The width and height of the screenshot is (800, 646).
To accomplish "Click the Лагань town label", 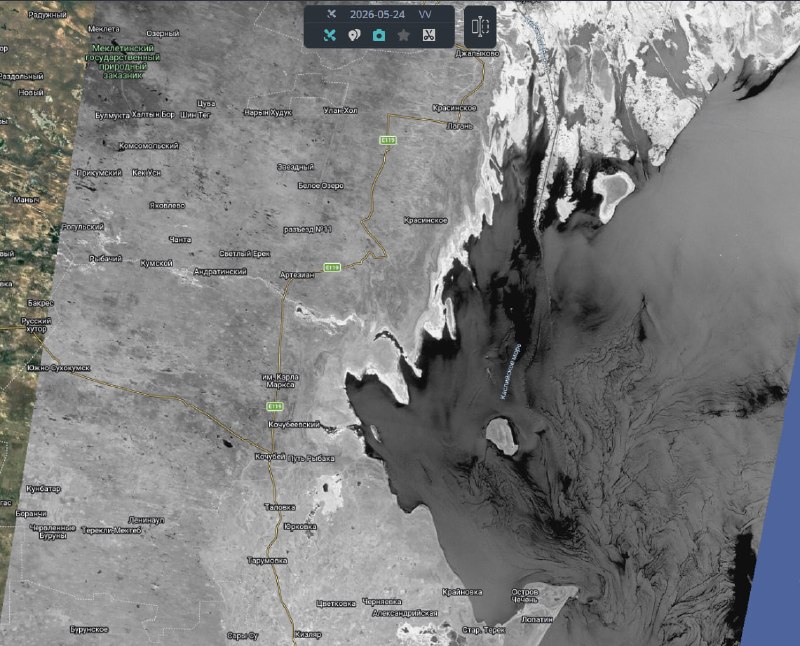I will pyautogui.click(x=459, y=126).
